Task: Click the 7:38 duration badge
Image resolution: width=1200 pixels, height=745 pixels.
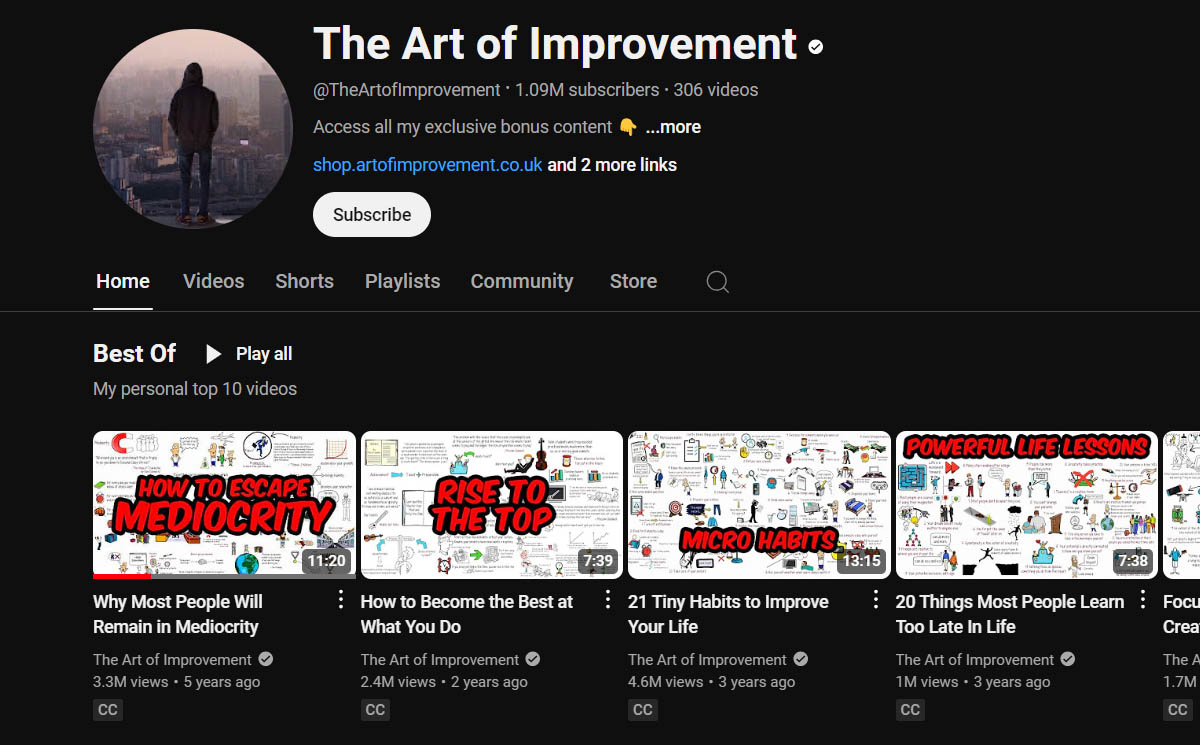Action: (1133, 560)
